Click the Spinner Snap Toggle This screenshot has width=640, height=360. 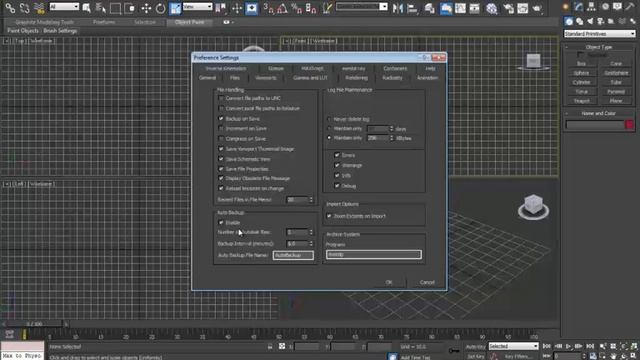coord(311,8)
